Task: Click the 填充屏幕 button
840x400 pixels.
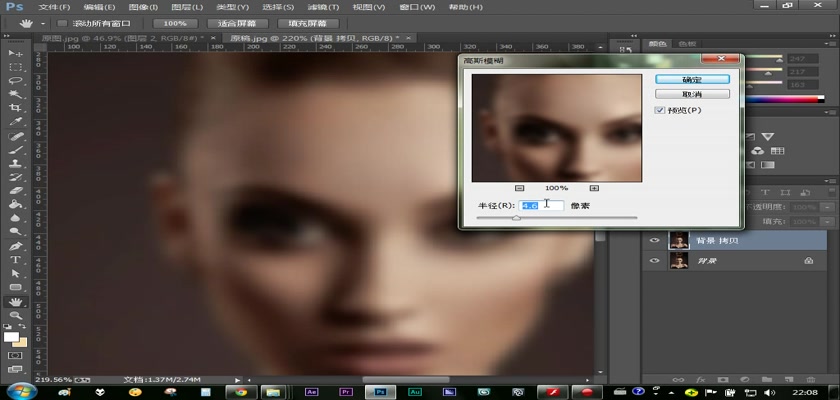Action: [x=309, y=24]
